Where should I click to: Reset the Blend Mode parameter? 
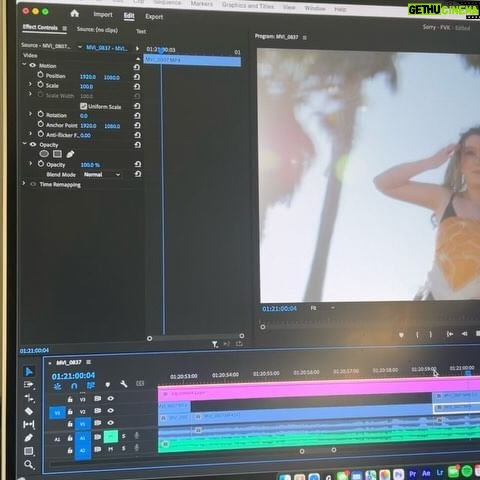[x=138, y=174]
